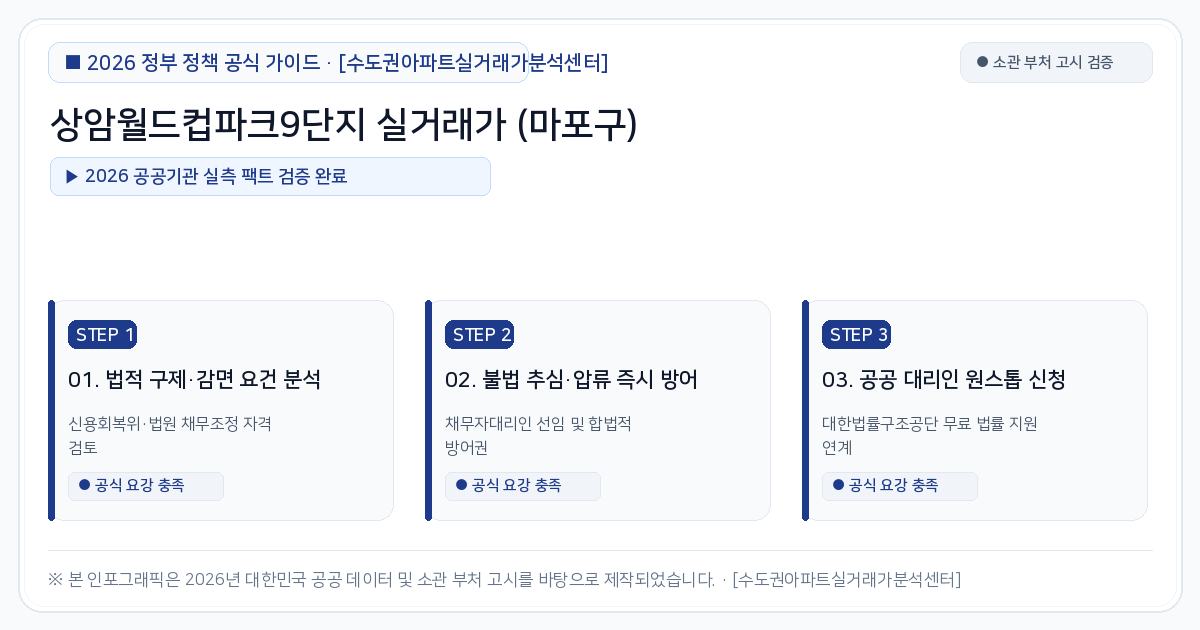Click the blue accent bar of the STEP 1 card
Image resolution: width=1200 pixels, height=630 pixels.
[51, 410]
